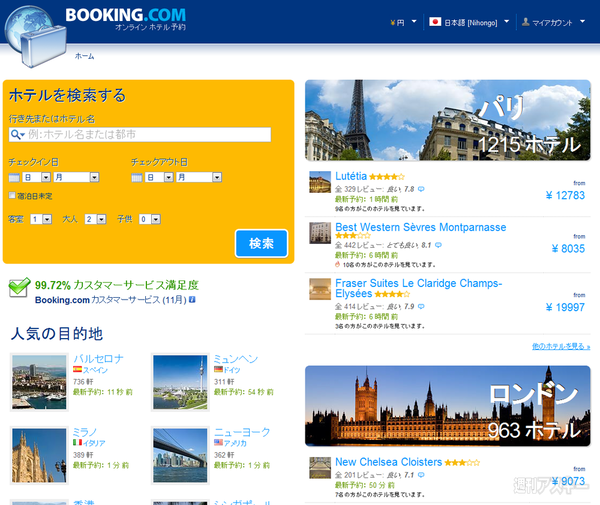600x505 pixels.
Task: Open the New York bridge thumbnail
Action: click(x=180, y=455)
